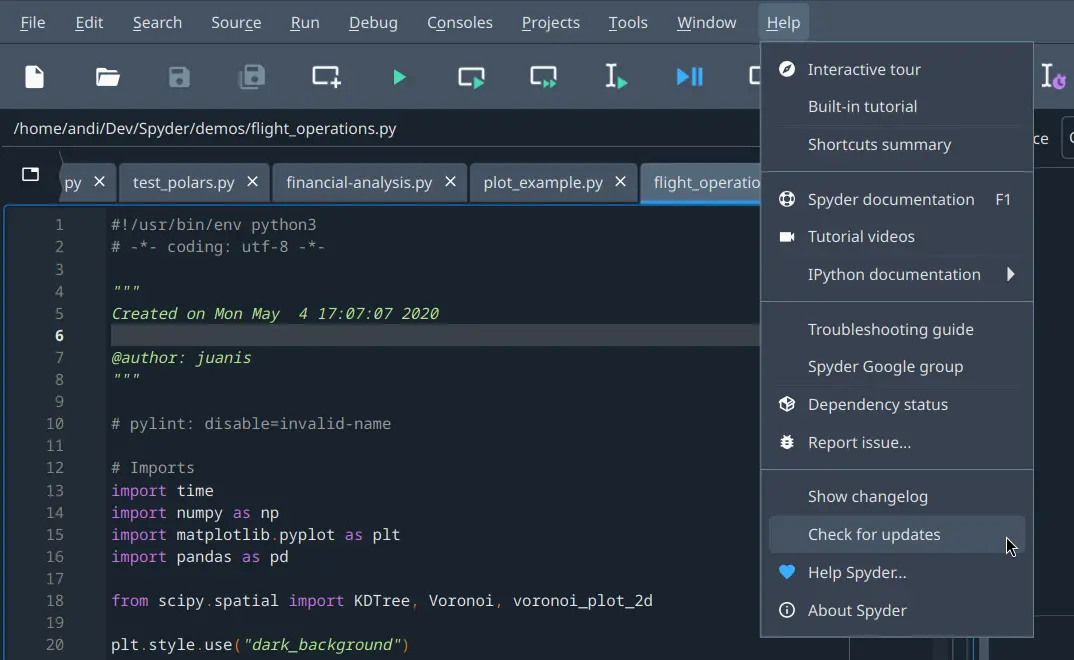Open the Consoles menu
The height and width of the screenshot is (660, 1074).
460,23
